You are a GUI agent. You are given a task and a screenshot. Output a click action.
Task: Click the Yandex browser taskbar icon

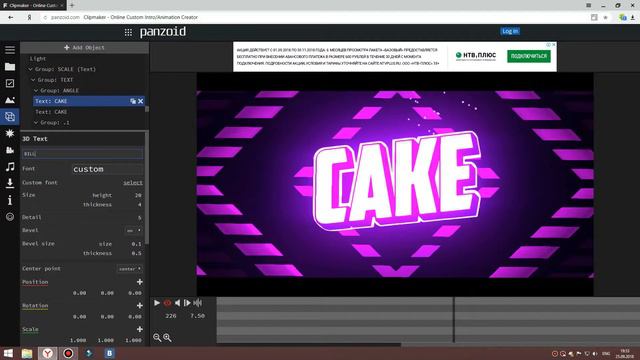(47, 353)
